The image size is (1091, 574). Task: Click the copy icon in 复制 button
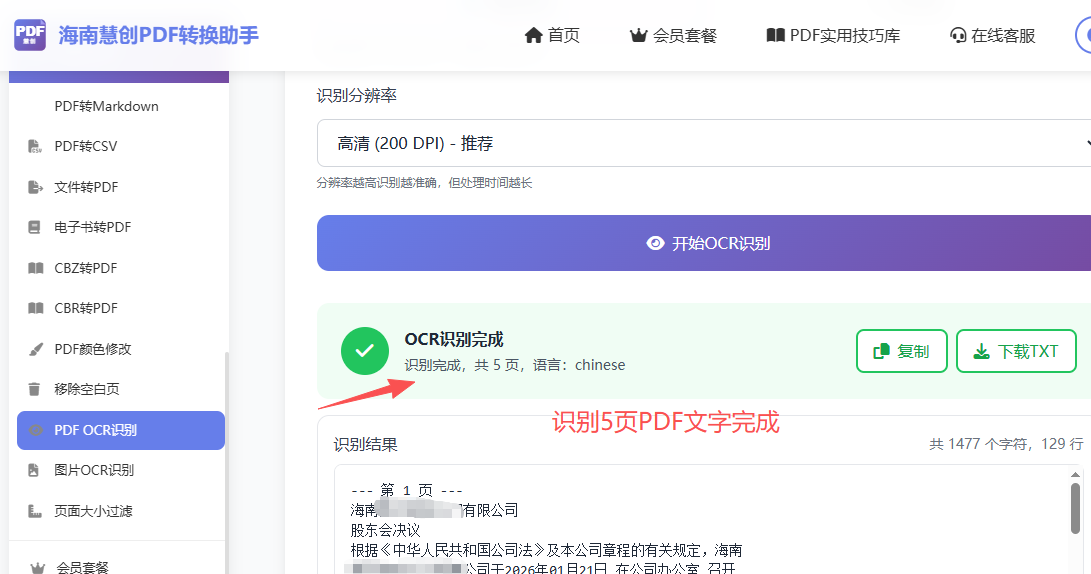[882, 351]
